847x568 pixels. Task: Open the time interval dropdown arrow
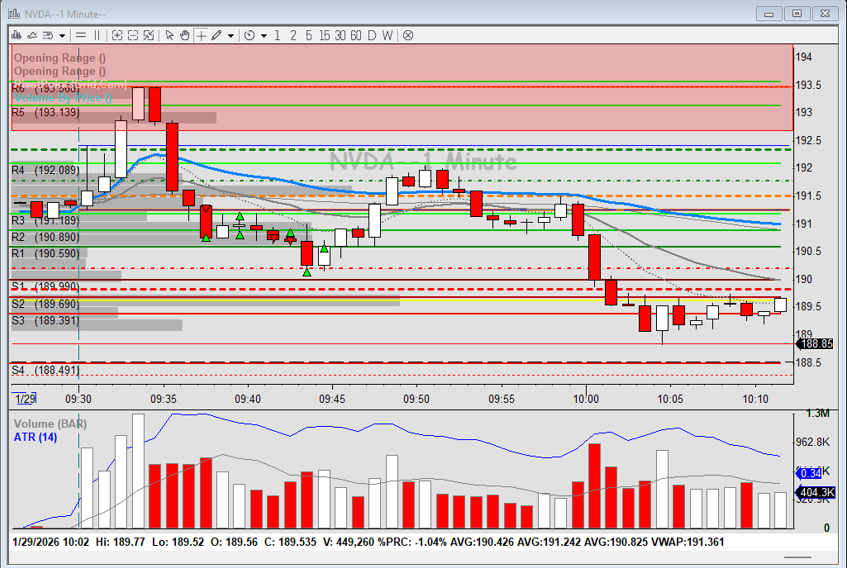point(264,36)
